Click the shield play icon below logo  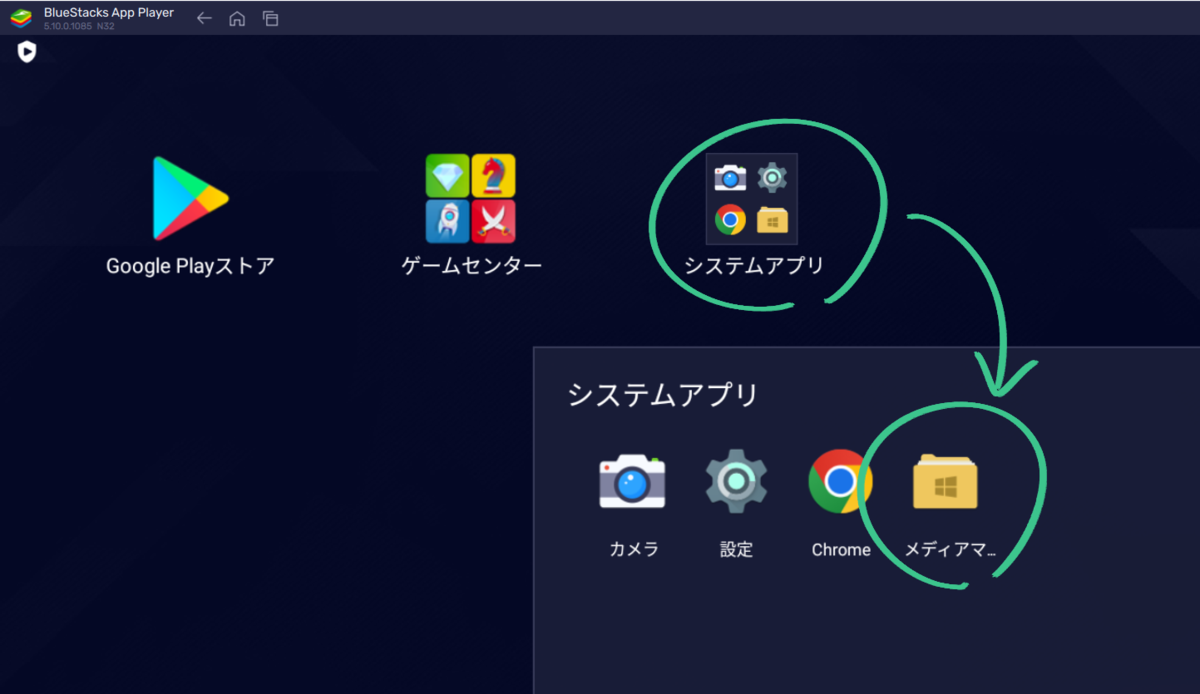(27, 52)
